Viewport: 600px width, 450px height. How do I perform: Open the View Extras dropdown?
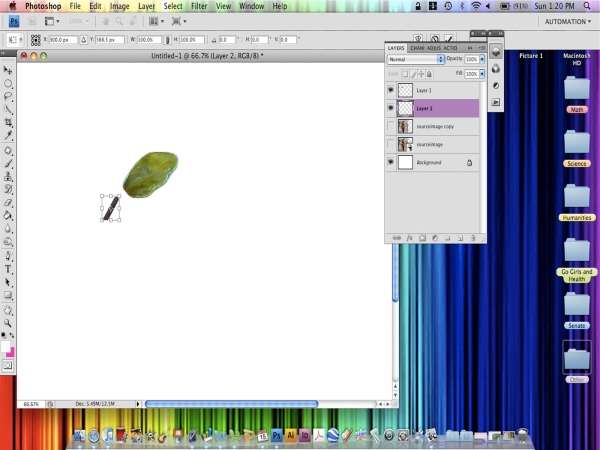52,21
